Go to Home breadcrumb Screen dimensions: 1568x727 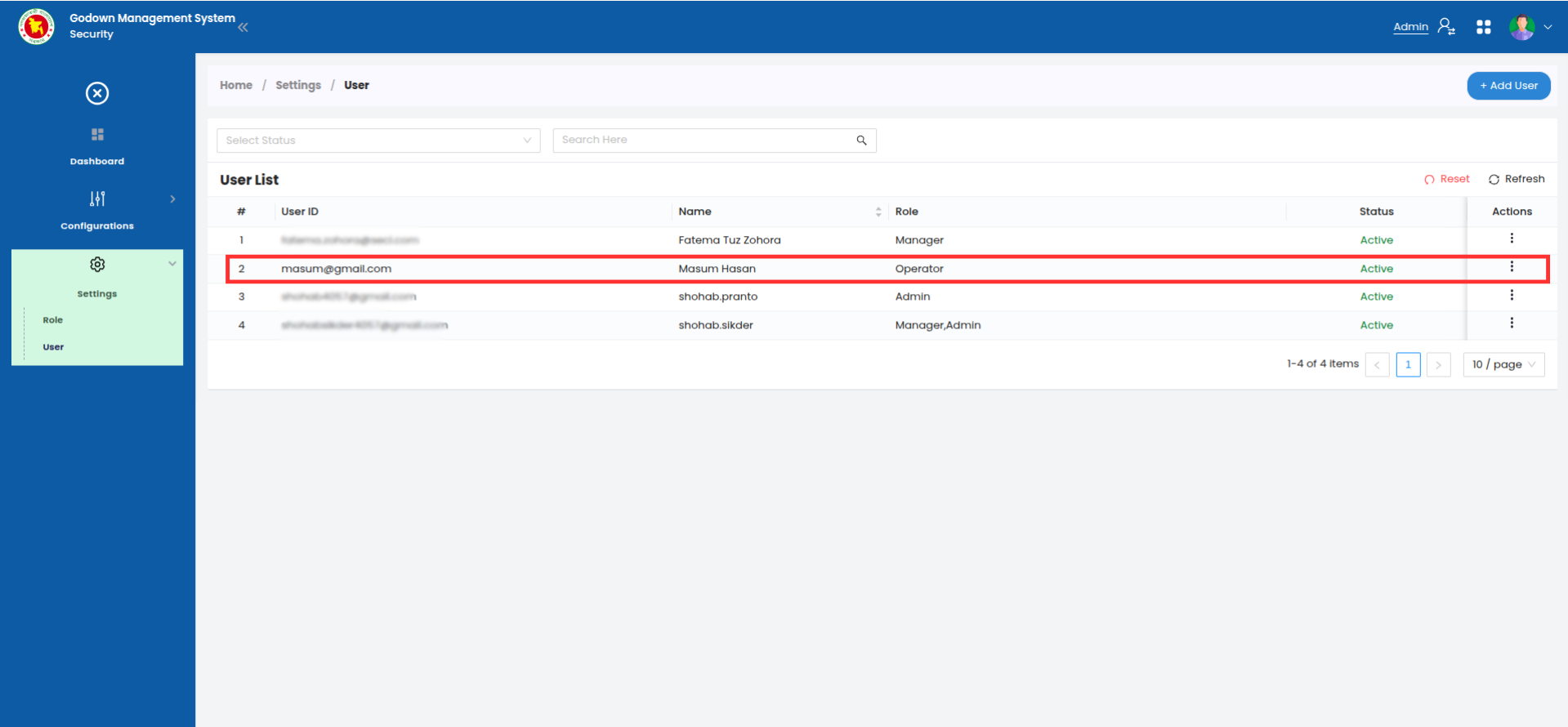[x=236, y=85]
